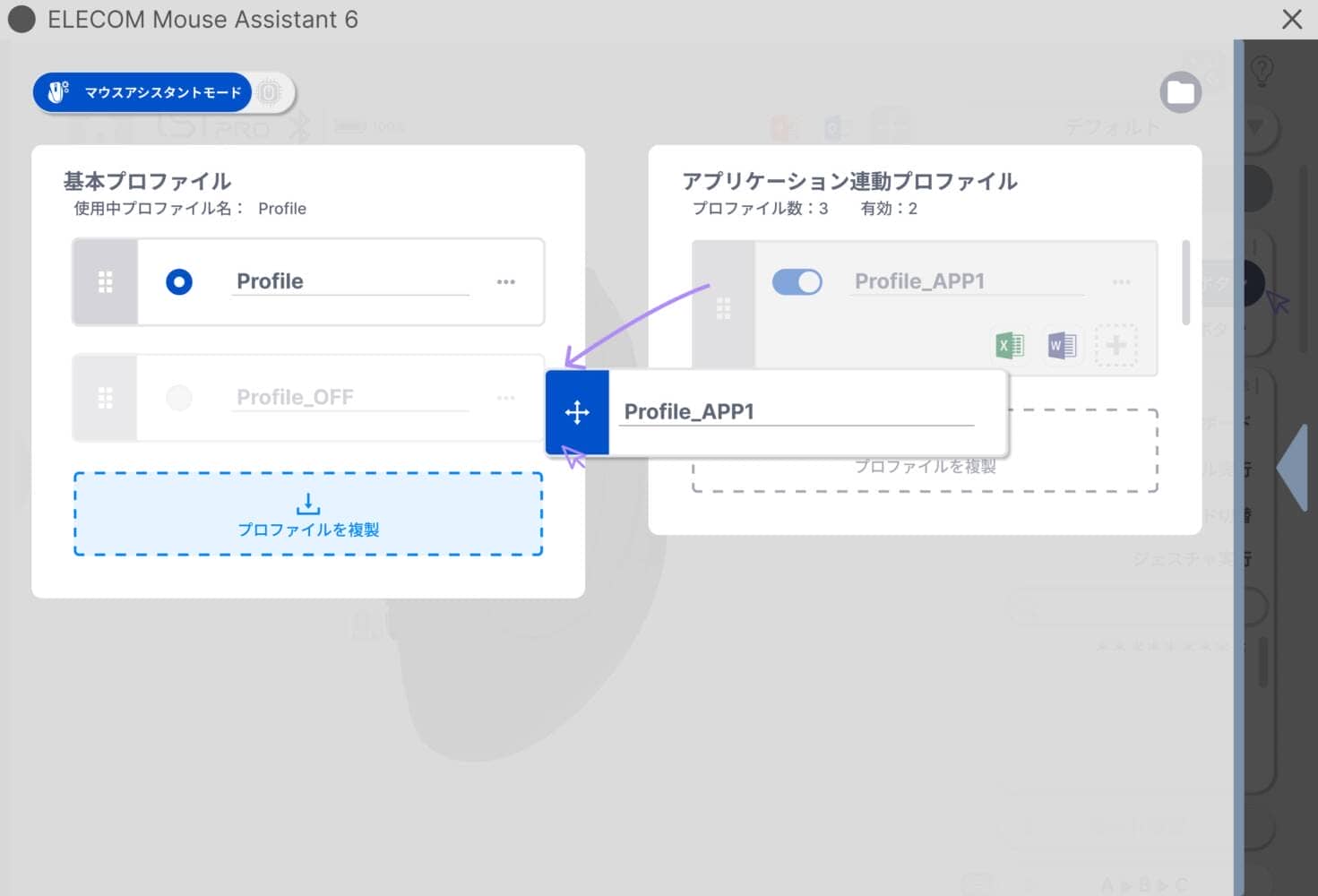Click the dragged Profile_APP1 name text
The width and height of the screenshot is (1318, 896).
tap(689, 412)
